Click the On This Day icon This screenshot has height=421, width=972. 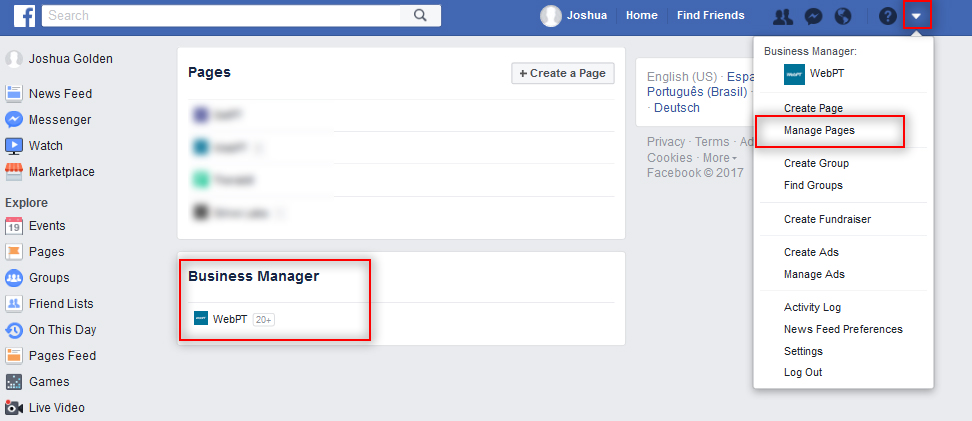click(14, 330)
